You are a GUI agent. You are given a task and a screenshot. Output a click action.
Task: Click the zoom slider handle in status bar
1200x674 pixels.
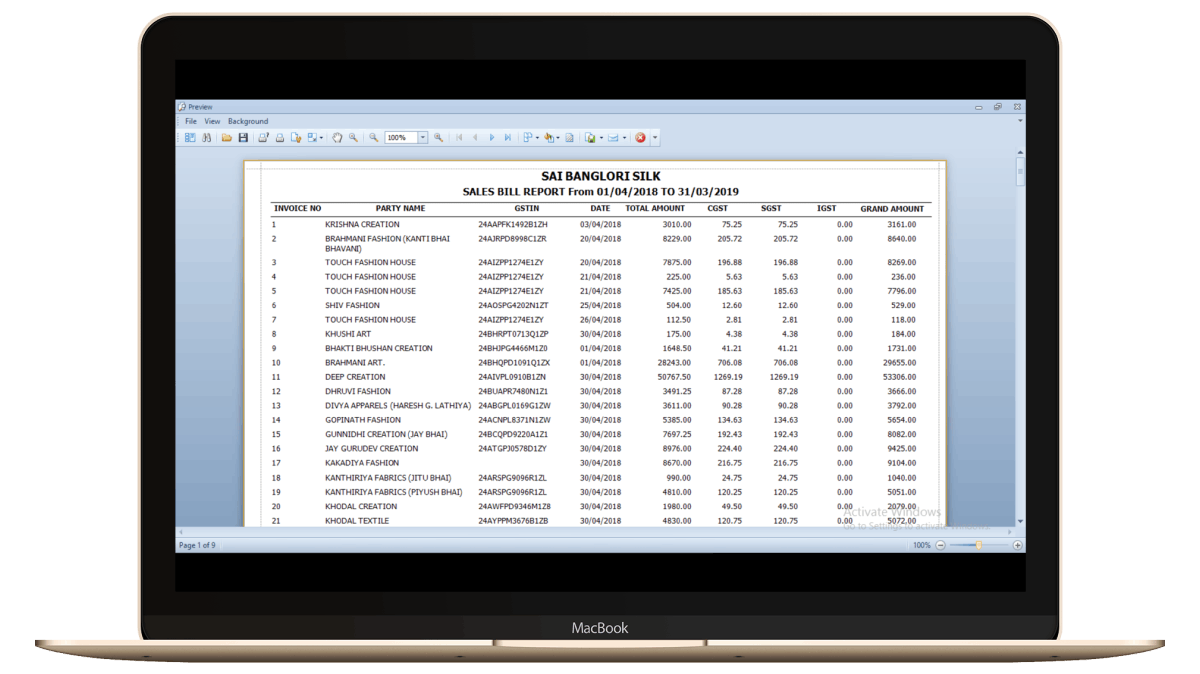pos(978,545)
